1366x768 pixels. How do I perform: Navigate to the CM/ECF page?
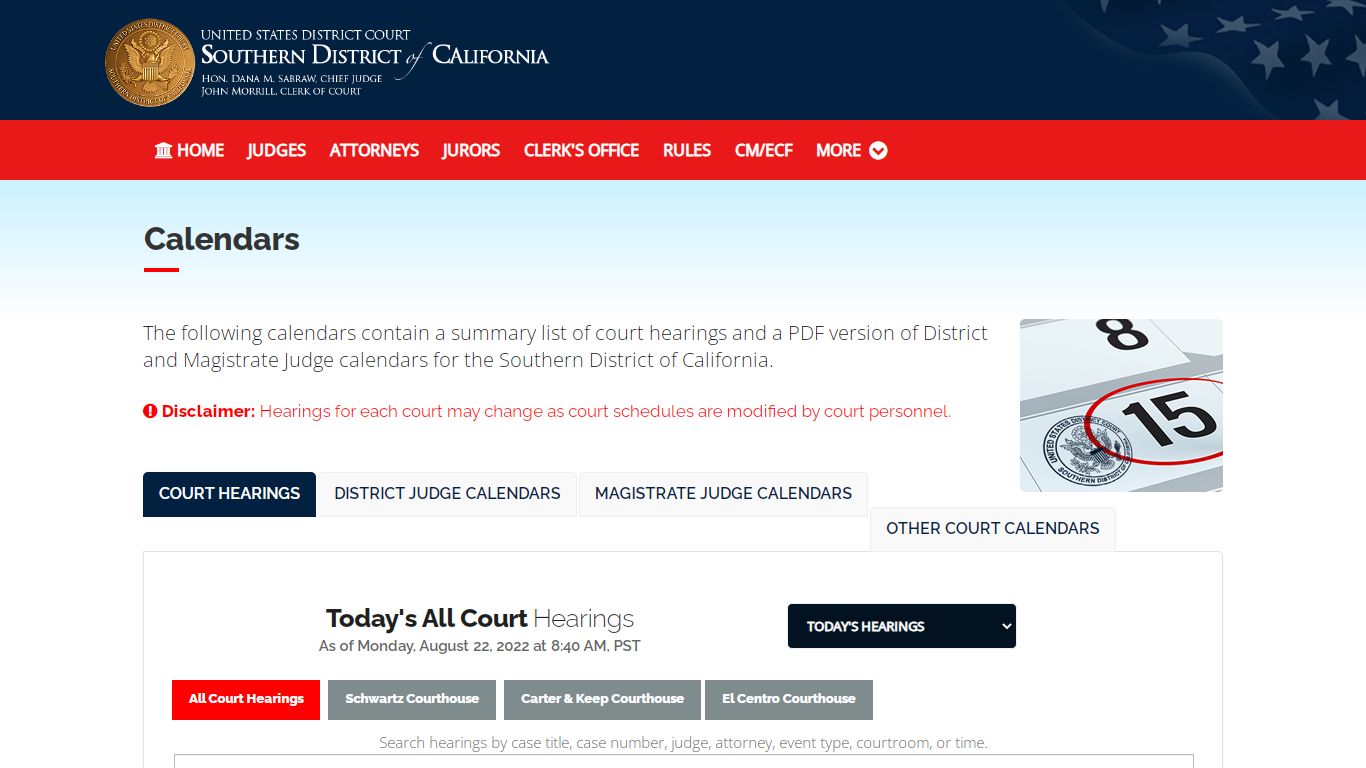click(763, 150)
